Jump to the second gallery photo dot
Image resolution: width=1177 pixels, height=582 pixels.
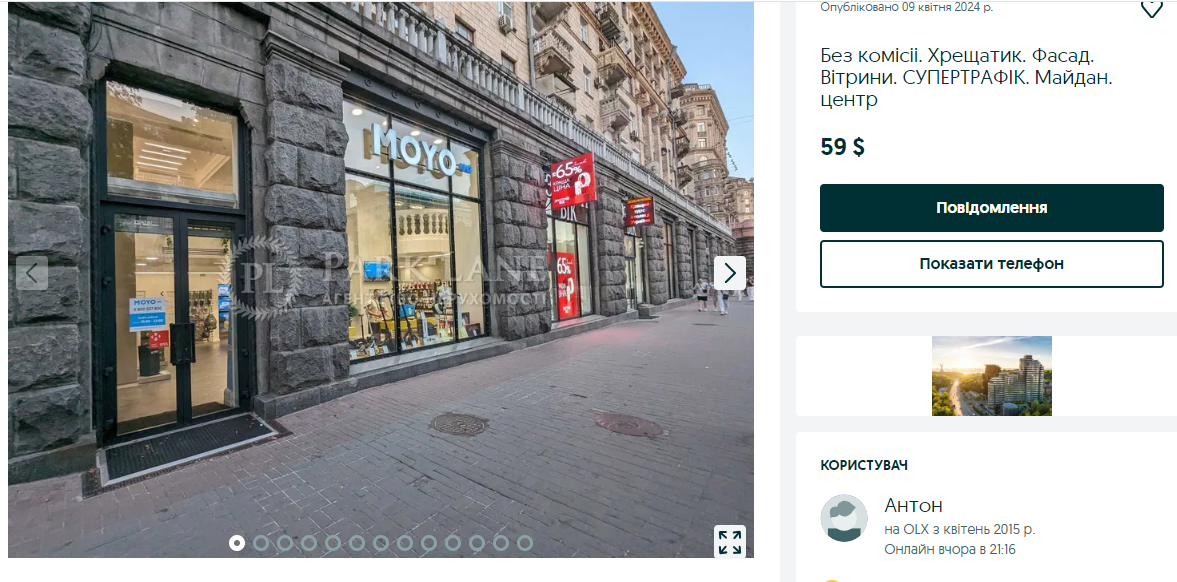coord(260,542)
